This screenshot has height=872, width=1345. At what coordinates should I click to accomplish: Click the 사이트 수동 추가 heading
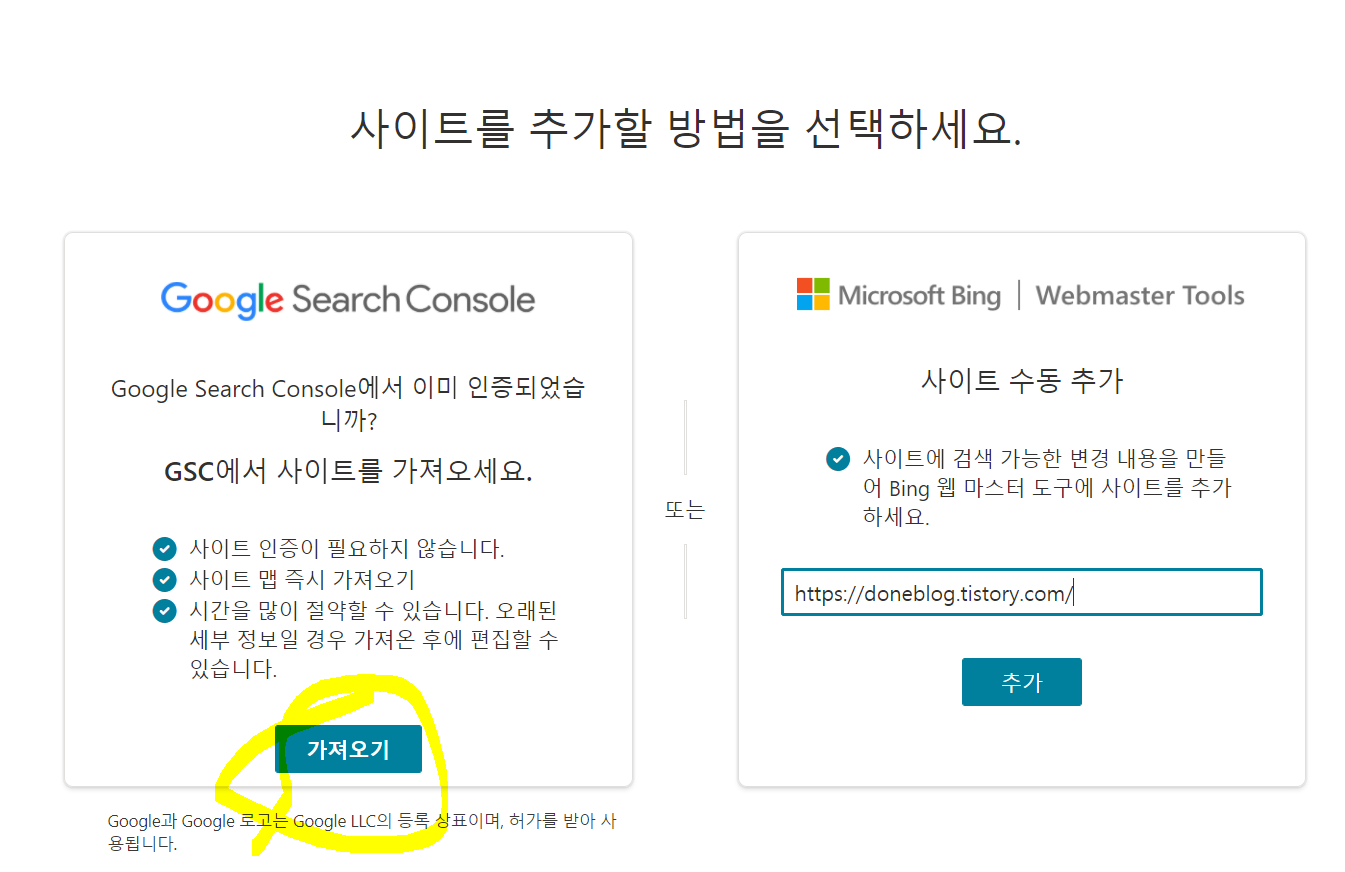pyautogui.click(x=1021, y=381)
